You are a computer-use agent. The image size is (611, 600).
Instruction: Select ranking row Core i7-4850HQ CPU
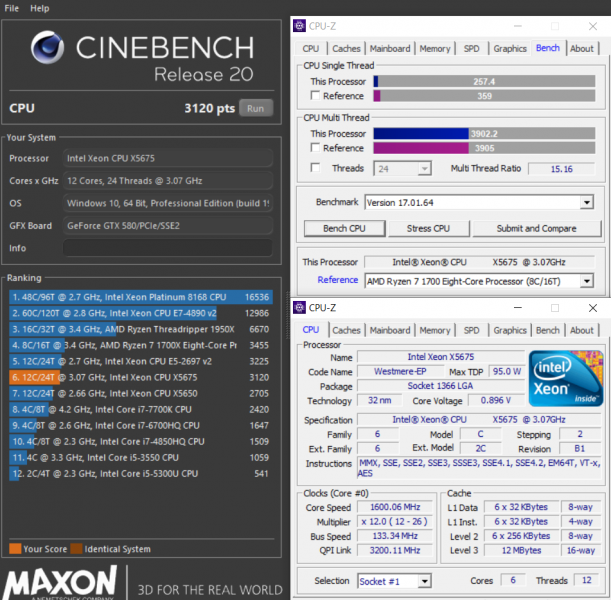click(x=141, y=441)
